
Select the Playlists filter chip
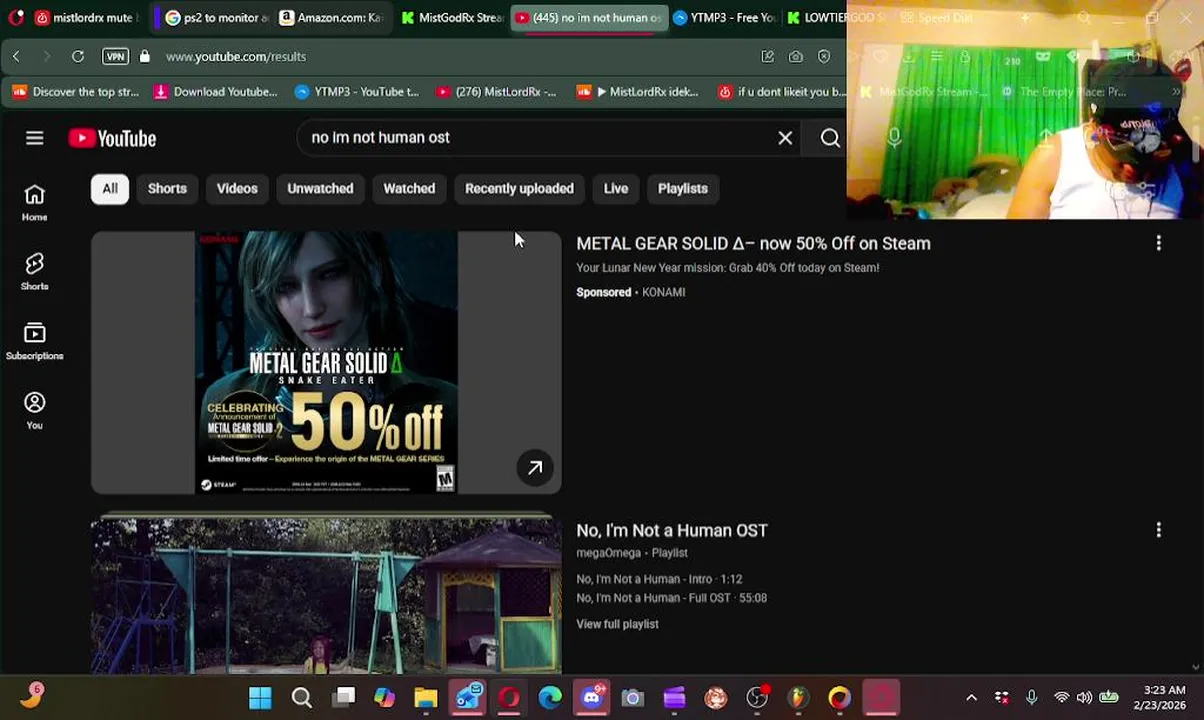tap(683, 188)
